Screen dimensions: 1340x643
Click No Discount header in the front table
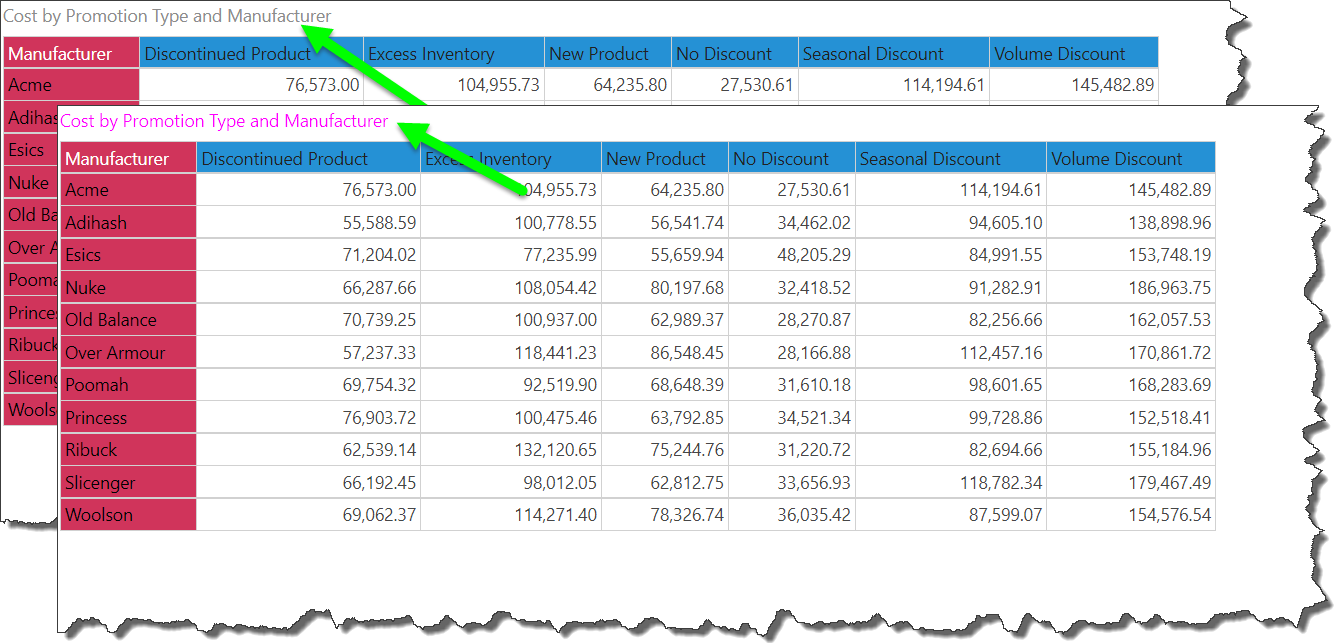[792, 158]
